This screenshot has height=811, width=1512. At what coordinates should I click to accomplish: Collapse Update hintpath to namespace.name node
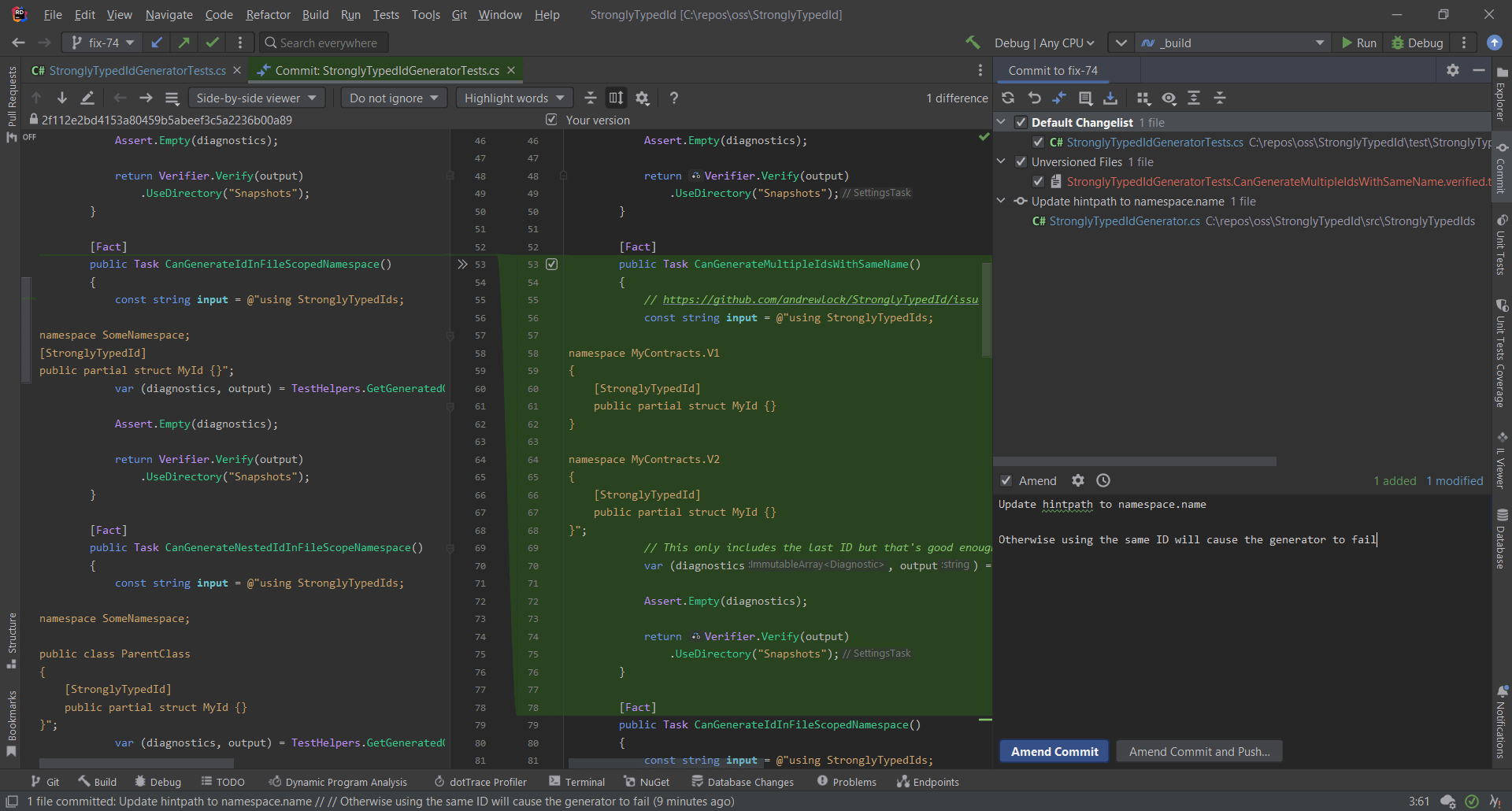(x=1001, y=201)
